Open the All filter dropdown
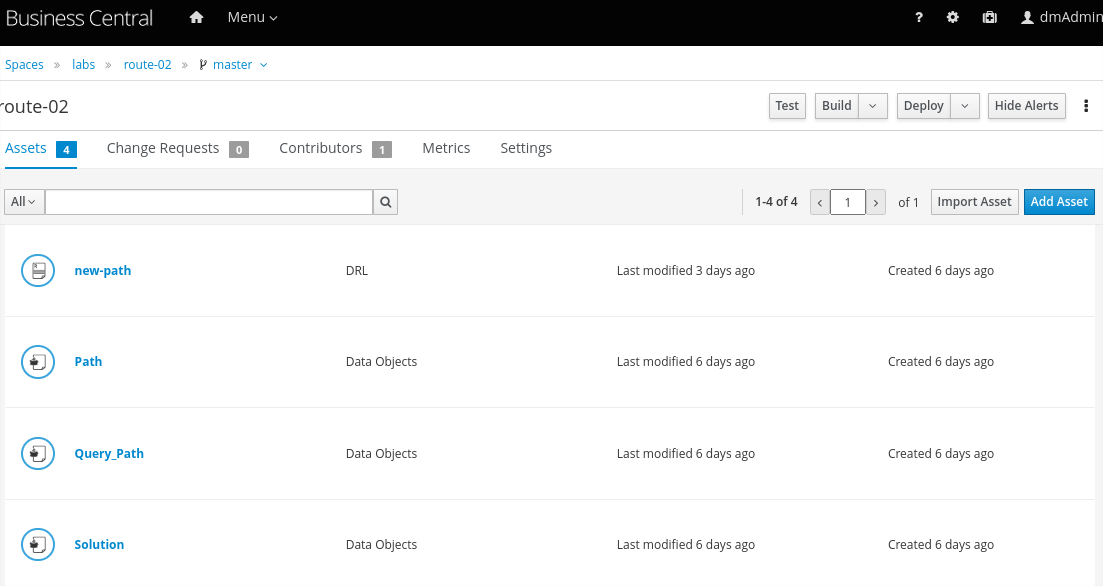Screen dimensions: 1103x586 [24, 202]
